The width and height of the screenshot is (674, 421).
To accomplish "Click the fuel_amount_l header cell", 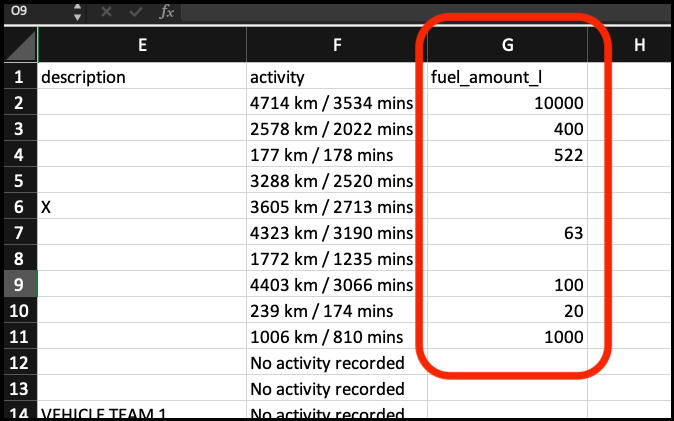I will pos(507,77).
